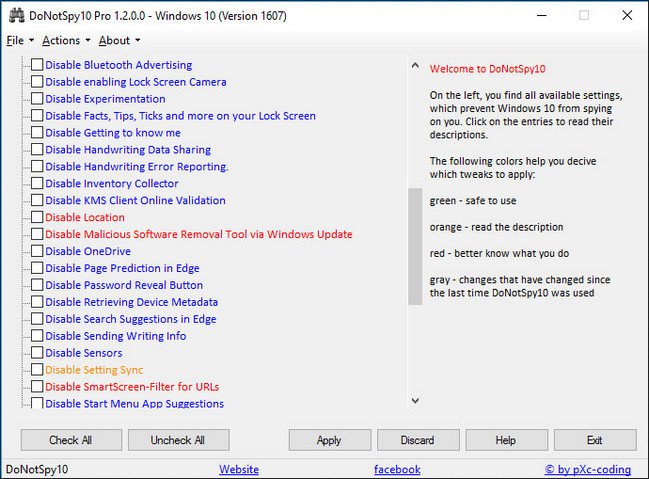Select the Disable Location entry text
The width and height of the screenshot is (649, 479).
point(85,217)
